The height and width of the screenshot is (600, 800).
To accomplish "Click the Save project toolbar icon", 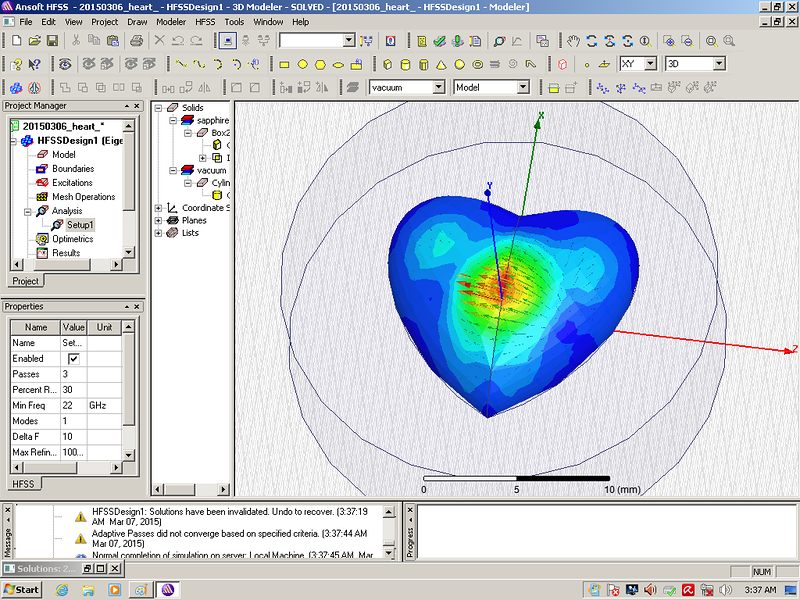I will pos(52,41).
